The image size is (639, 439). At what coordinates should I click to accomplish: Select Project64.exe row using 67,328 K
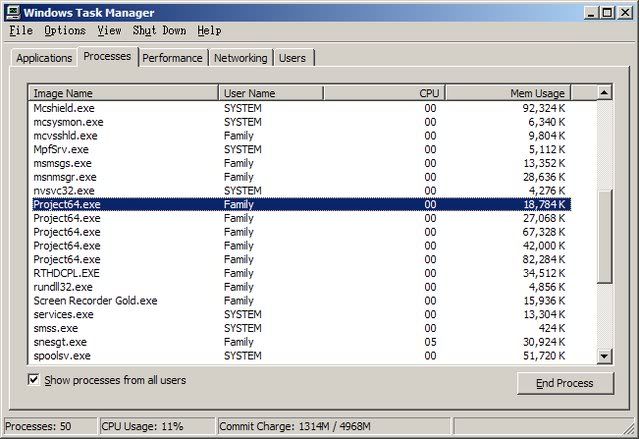[x=302, y=232]
